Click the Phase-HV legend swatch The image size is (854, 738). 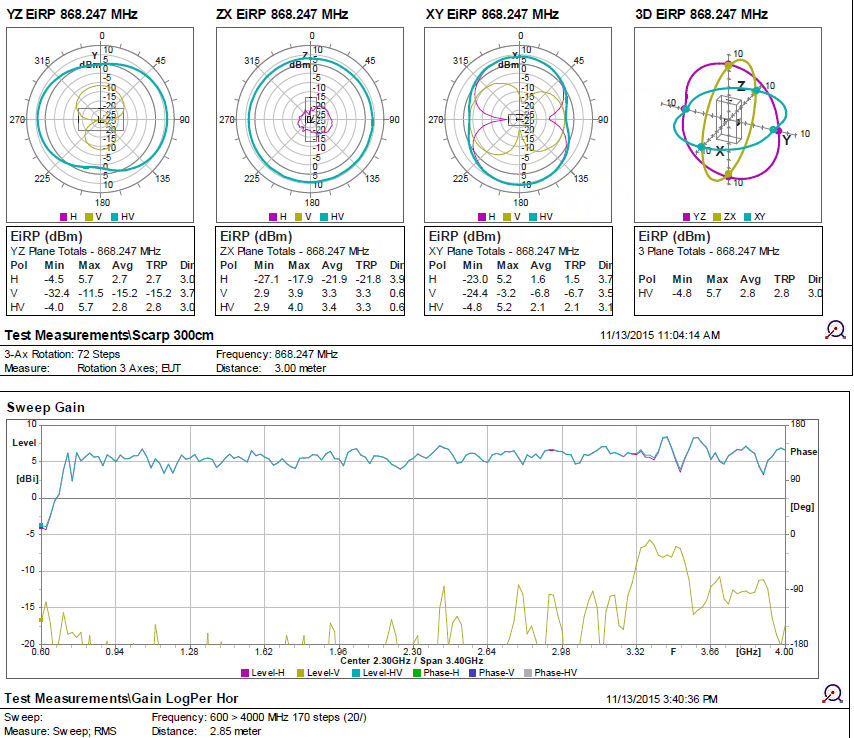coord(528,673)
